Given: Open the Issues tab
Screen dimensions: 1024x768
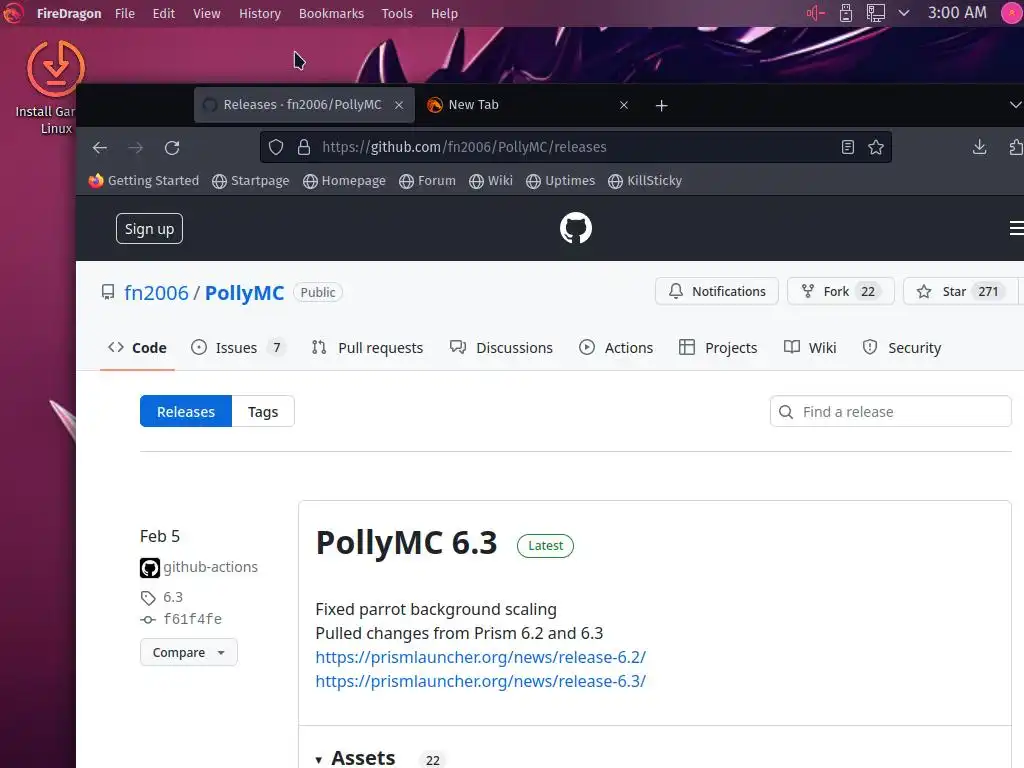Looking at the screenshot, I should (238, 348).
